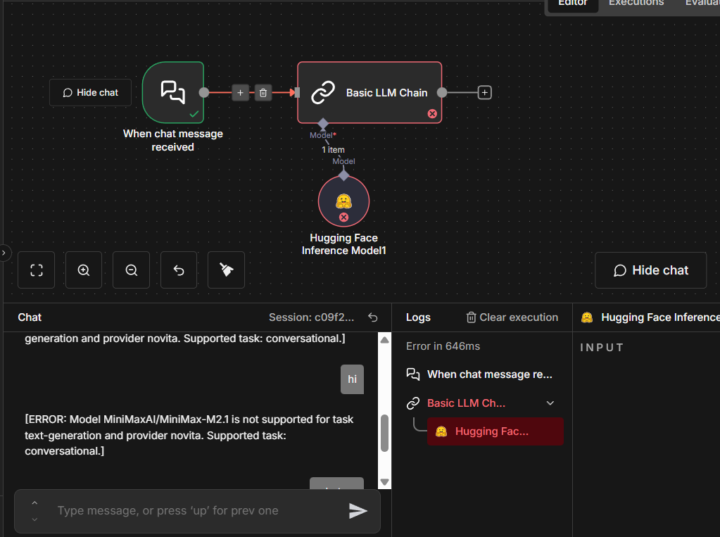
Task: Tidy up workflow with the broom icon
Action: tap(226, 270)
